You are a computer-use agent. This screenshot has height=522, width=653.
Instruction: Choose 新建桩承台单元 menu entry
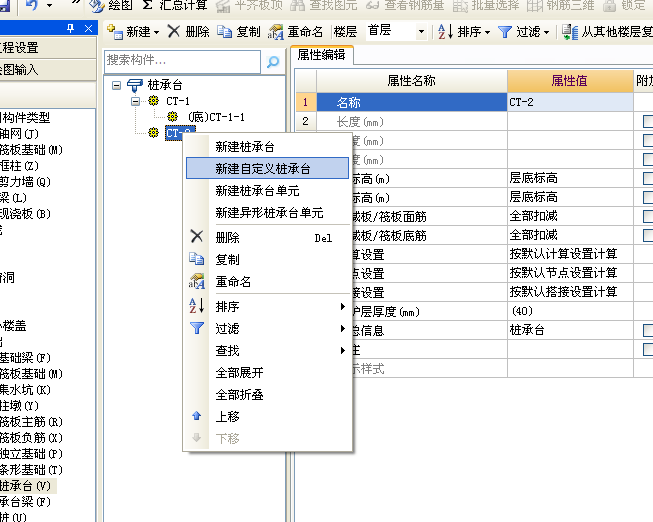pyautogui.click(x=267, y=190)
